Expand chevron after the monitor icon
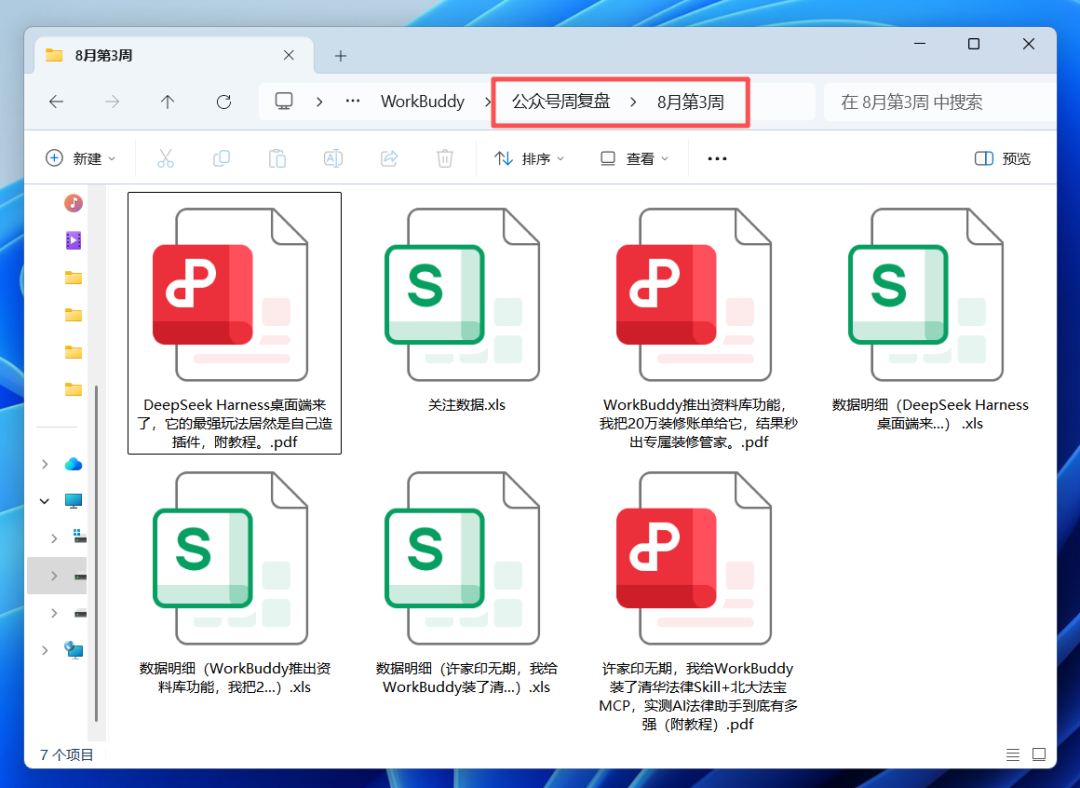Screen dimensions: 1080x788 (319, 102)
